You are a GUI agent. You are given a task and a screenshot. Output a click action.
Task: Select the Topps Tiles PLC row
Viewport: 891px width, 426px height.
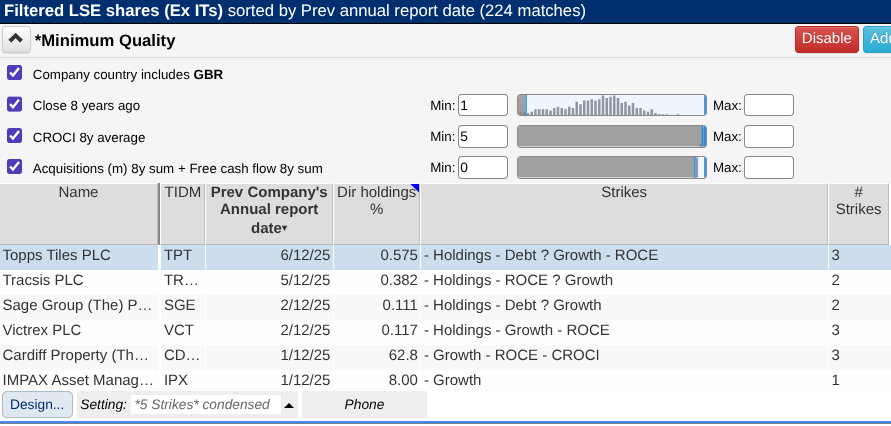(x=78, y=256)
